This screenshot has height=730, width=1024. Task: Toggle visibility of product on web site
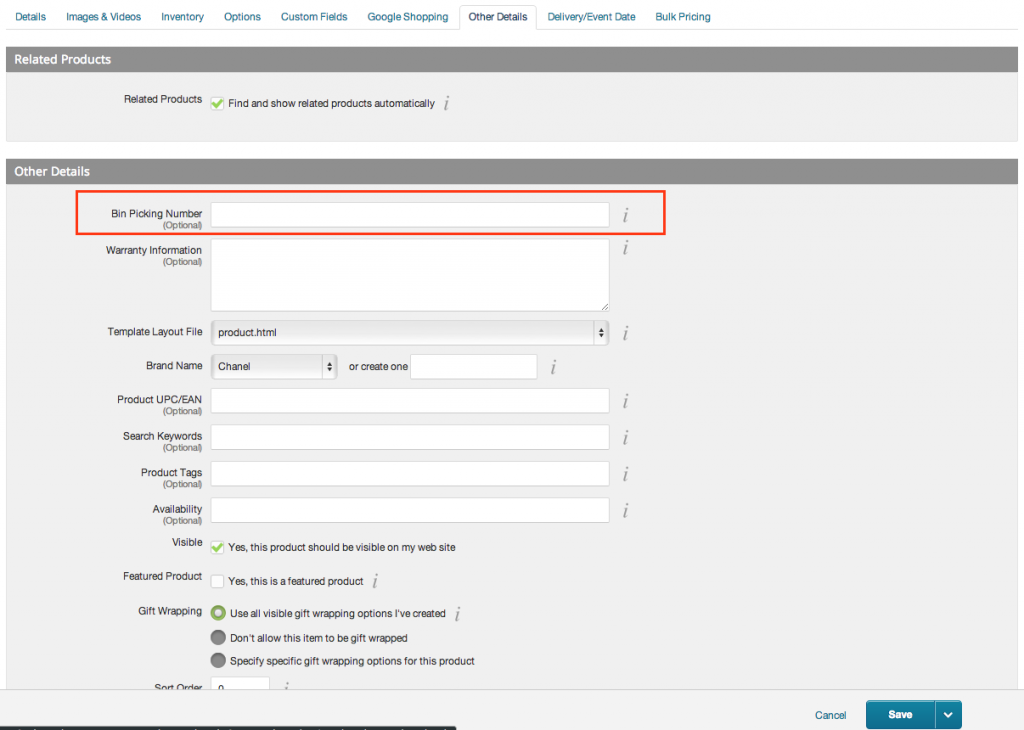pyautogui.click(x=217, y=547)
